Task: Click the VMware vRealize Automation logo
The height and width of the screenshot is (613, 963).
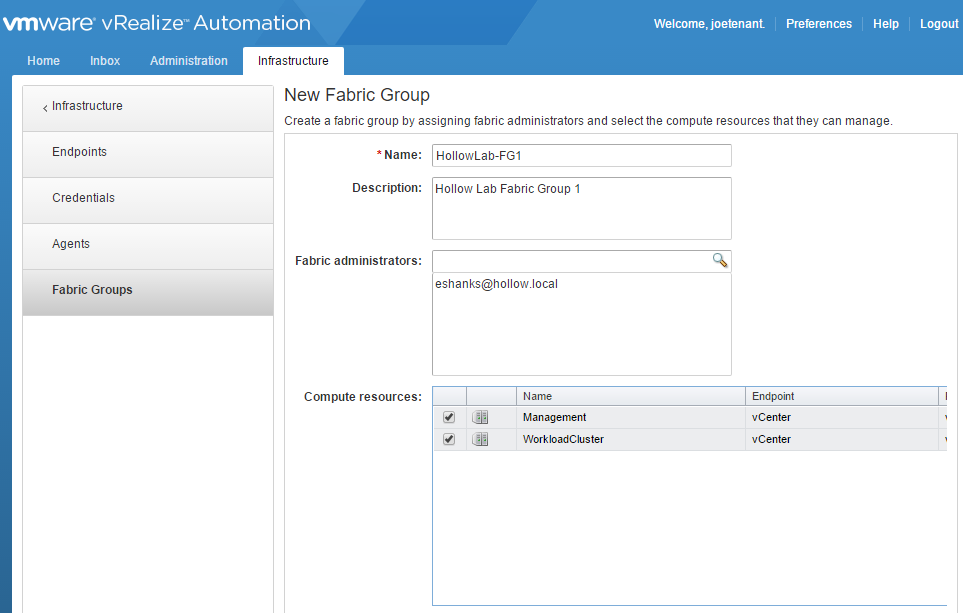Action: click(x=156, y=23)
